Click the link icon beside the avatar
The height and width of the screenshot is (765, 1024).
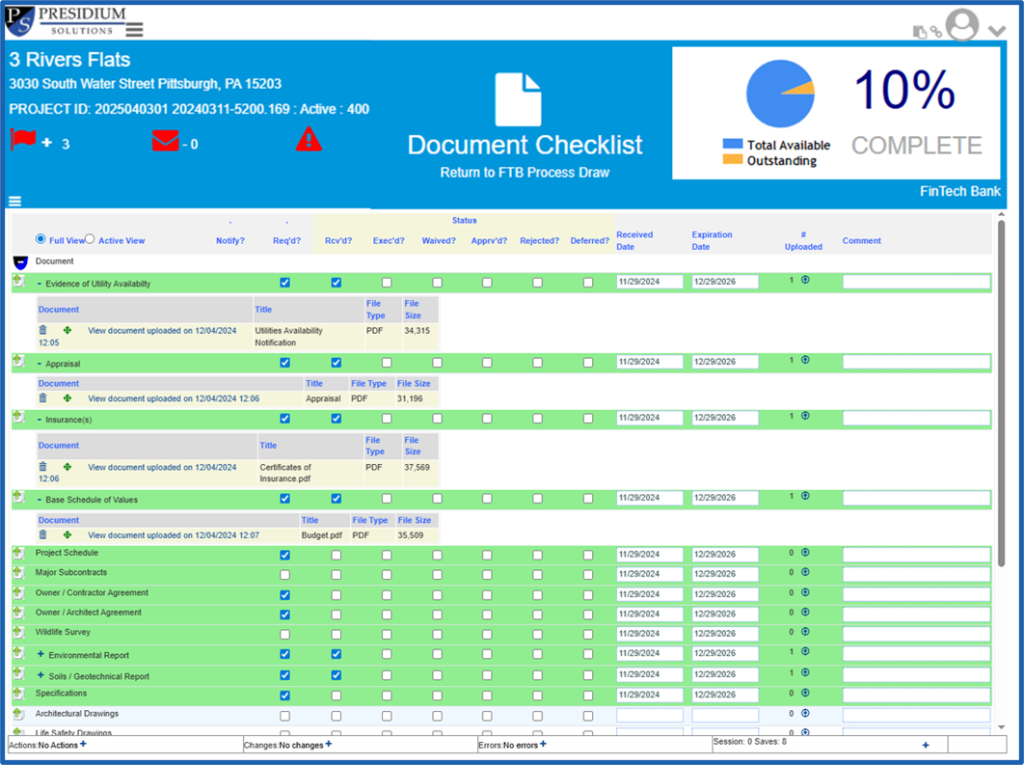click(936, 31)
